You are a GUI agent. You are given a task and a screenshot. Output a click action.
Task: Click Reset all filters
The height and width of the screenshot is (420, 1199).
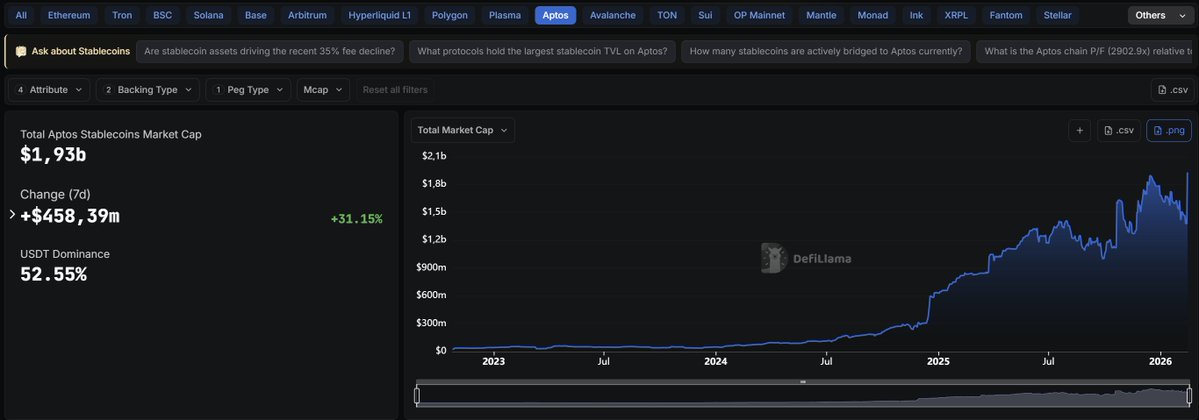point(395,90)
